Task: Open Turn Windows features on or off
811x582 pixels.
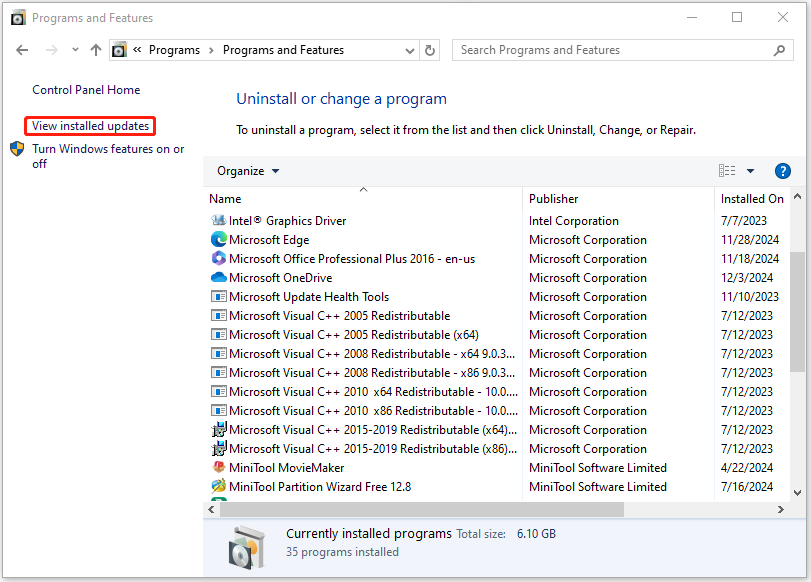Action: pyautogui.click(x=108, y=156)
